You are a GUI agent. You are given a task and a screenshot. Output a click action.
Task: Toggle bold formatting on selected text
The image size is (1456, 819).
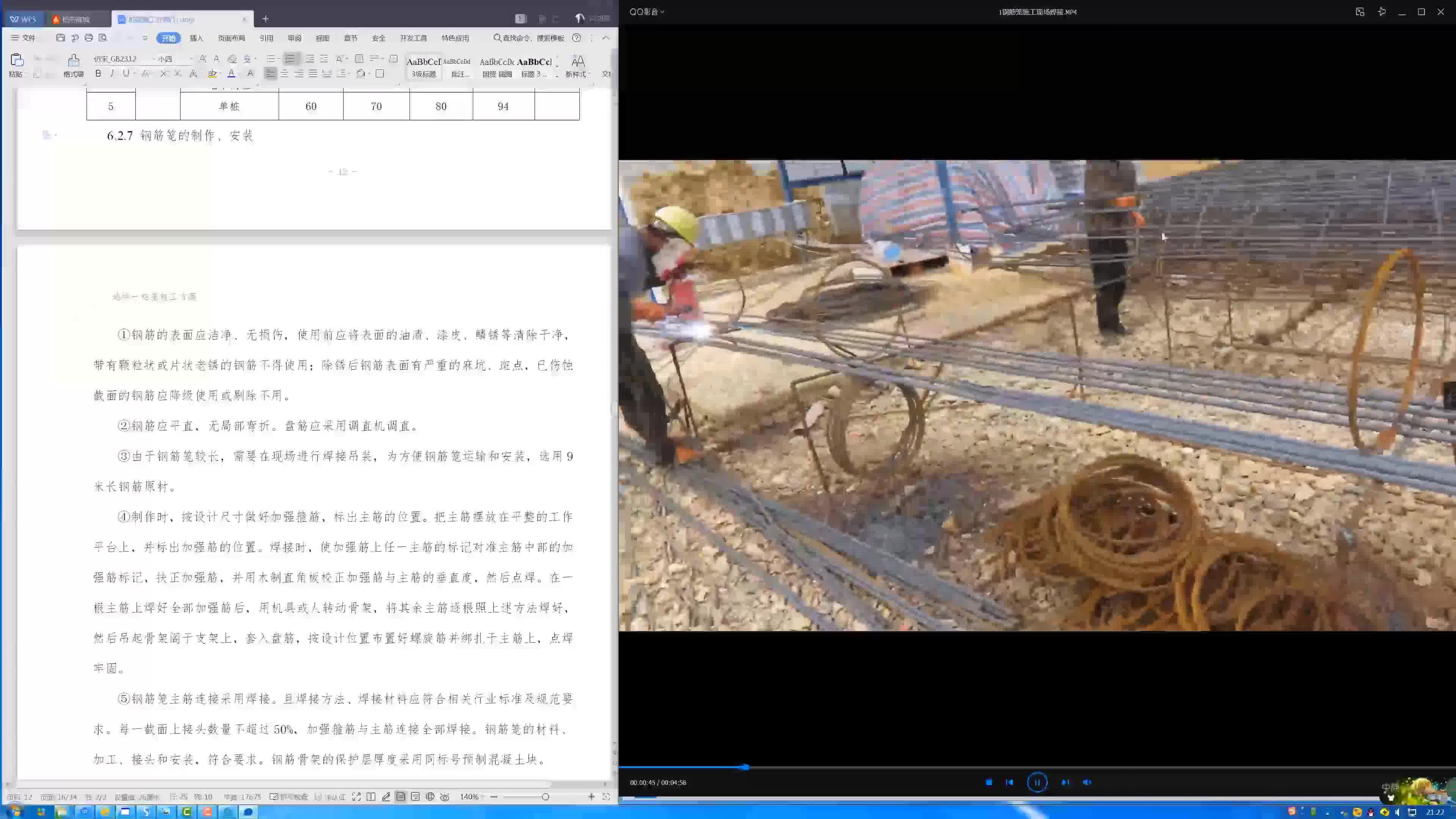[97, 74]
